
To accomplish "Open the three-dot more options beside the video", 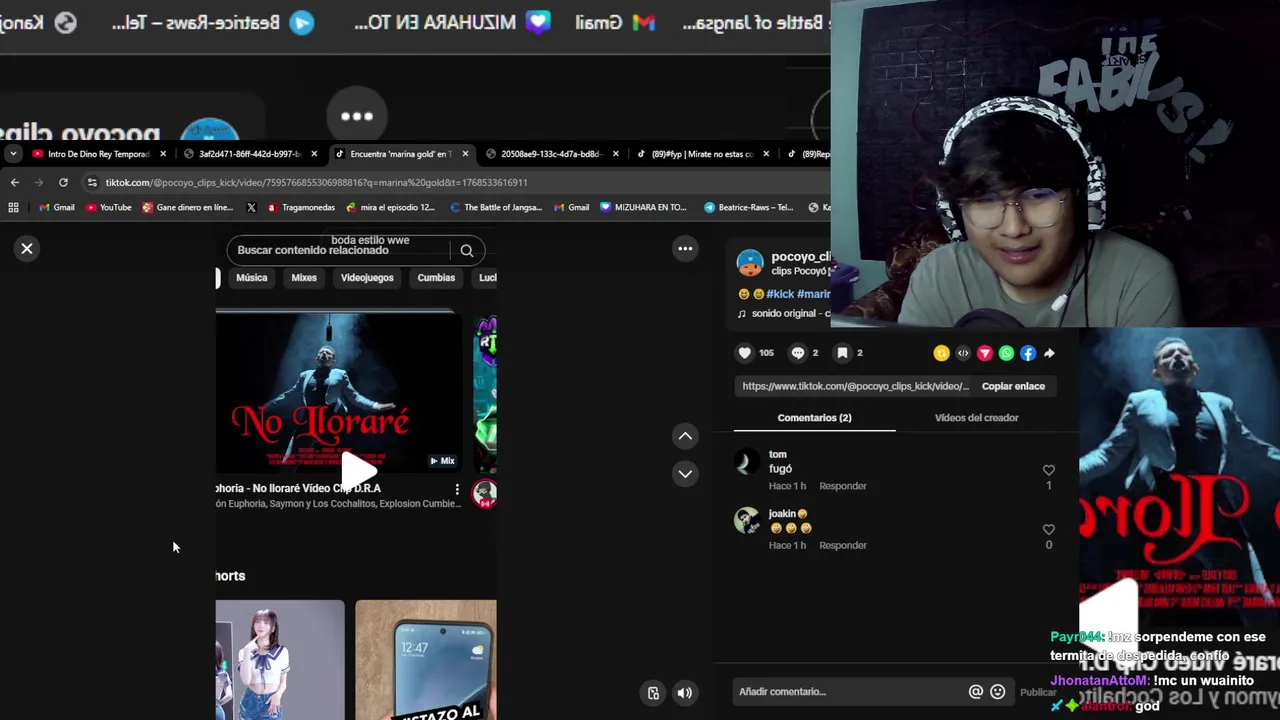I will [685, 248].
